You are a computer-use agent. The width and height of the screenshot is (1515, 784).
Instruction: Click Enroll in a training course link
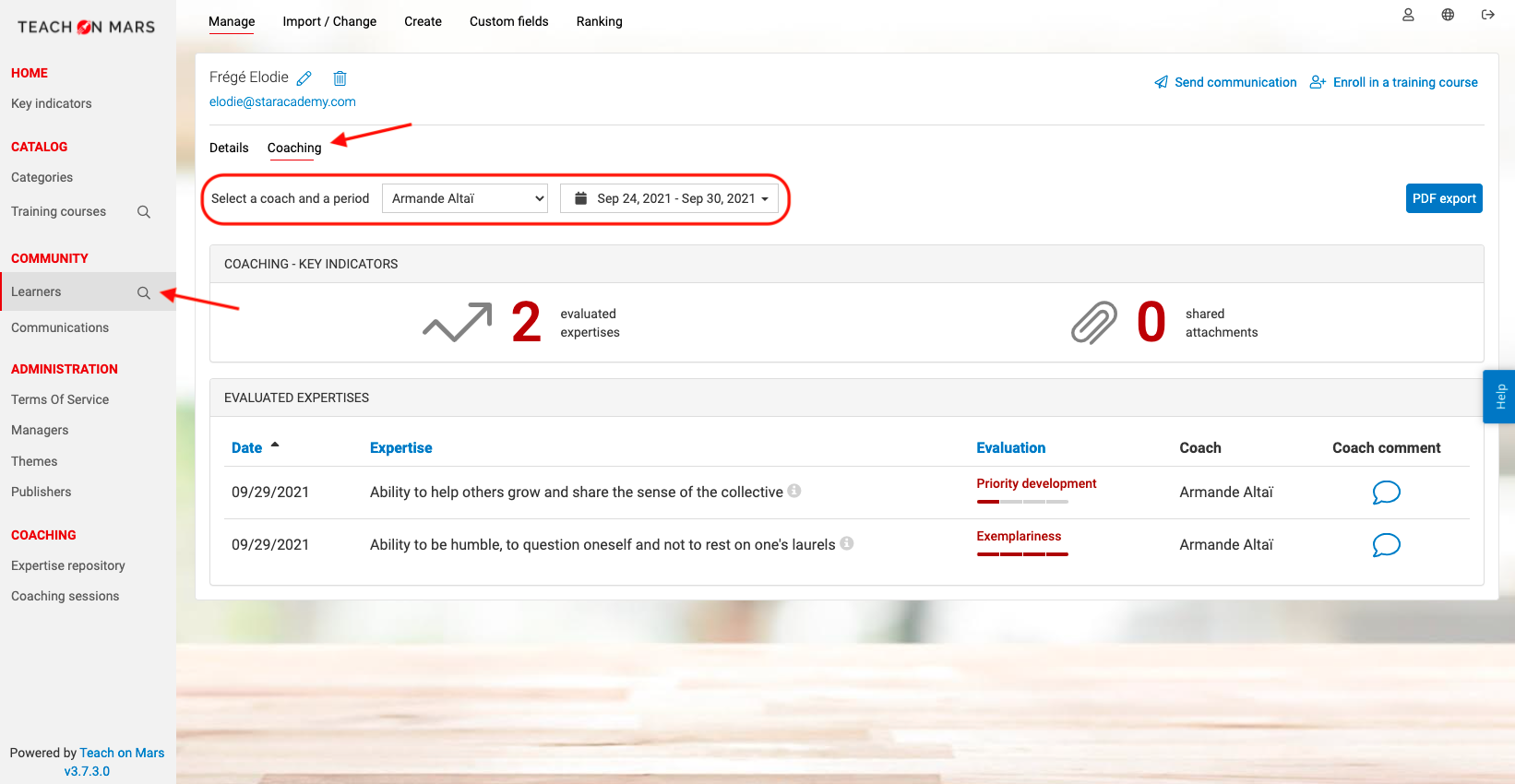click(x=1405, y=82)
